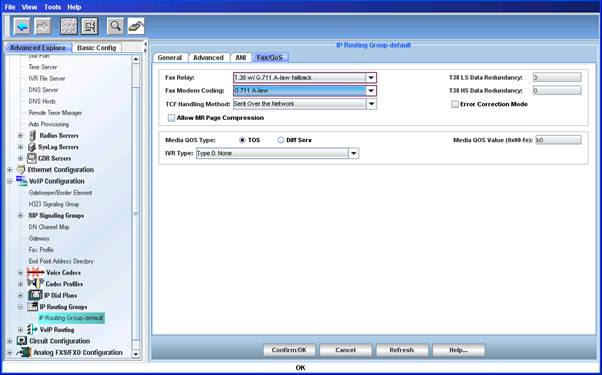Viewport: 602px width, 375px height.
Task: Switch to the ANI tab
Action: tap(241, 58)
